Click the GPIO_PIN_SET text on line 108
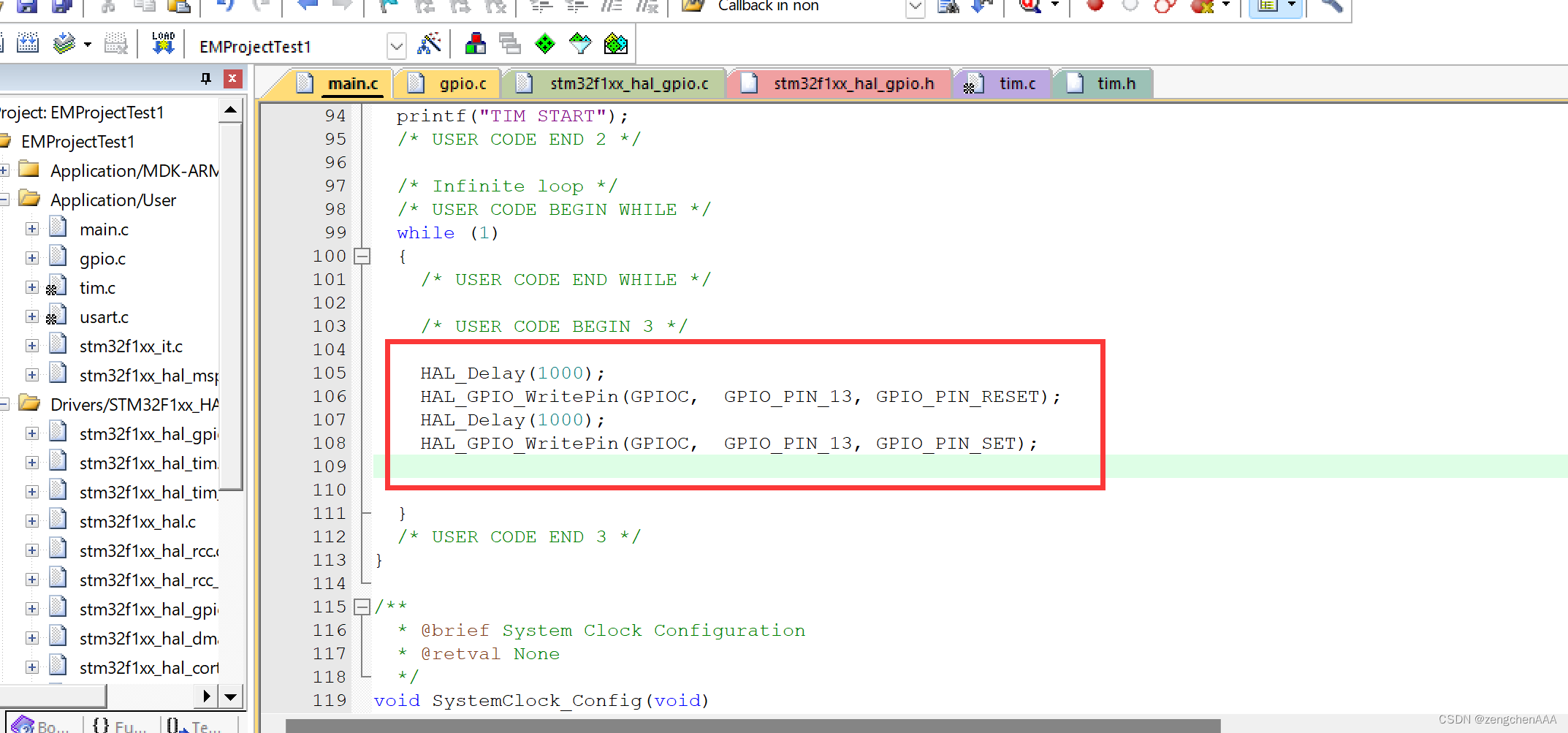 tap(945, 444)
